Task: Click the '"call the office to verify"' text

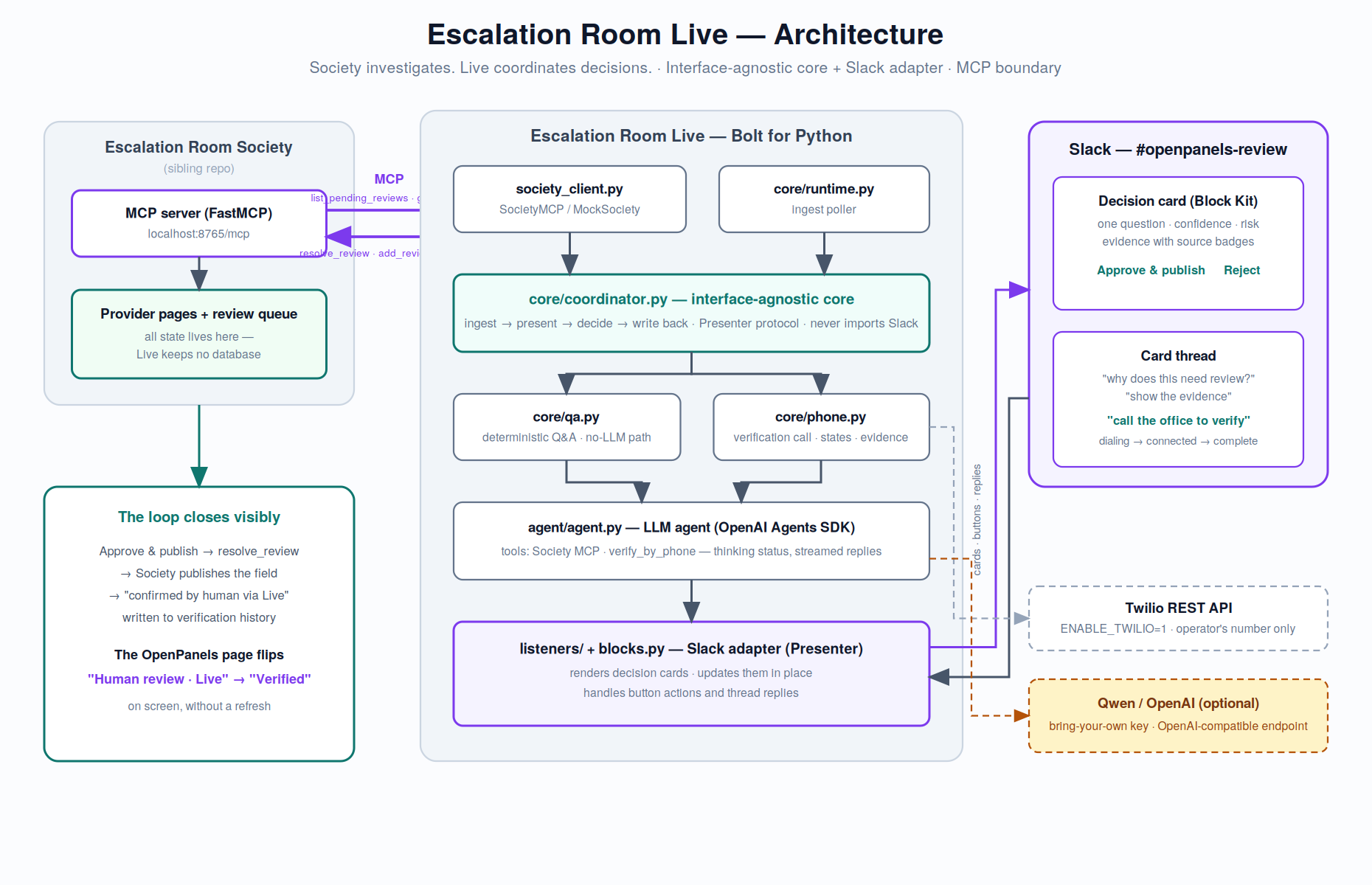Action: coord(1178,420)
